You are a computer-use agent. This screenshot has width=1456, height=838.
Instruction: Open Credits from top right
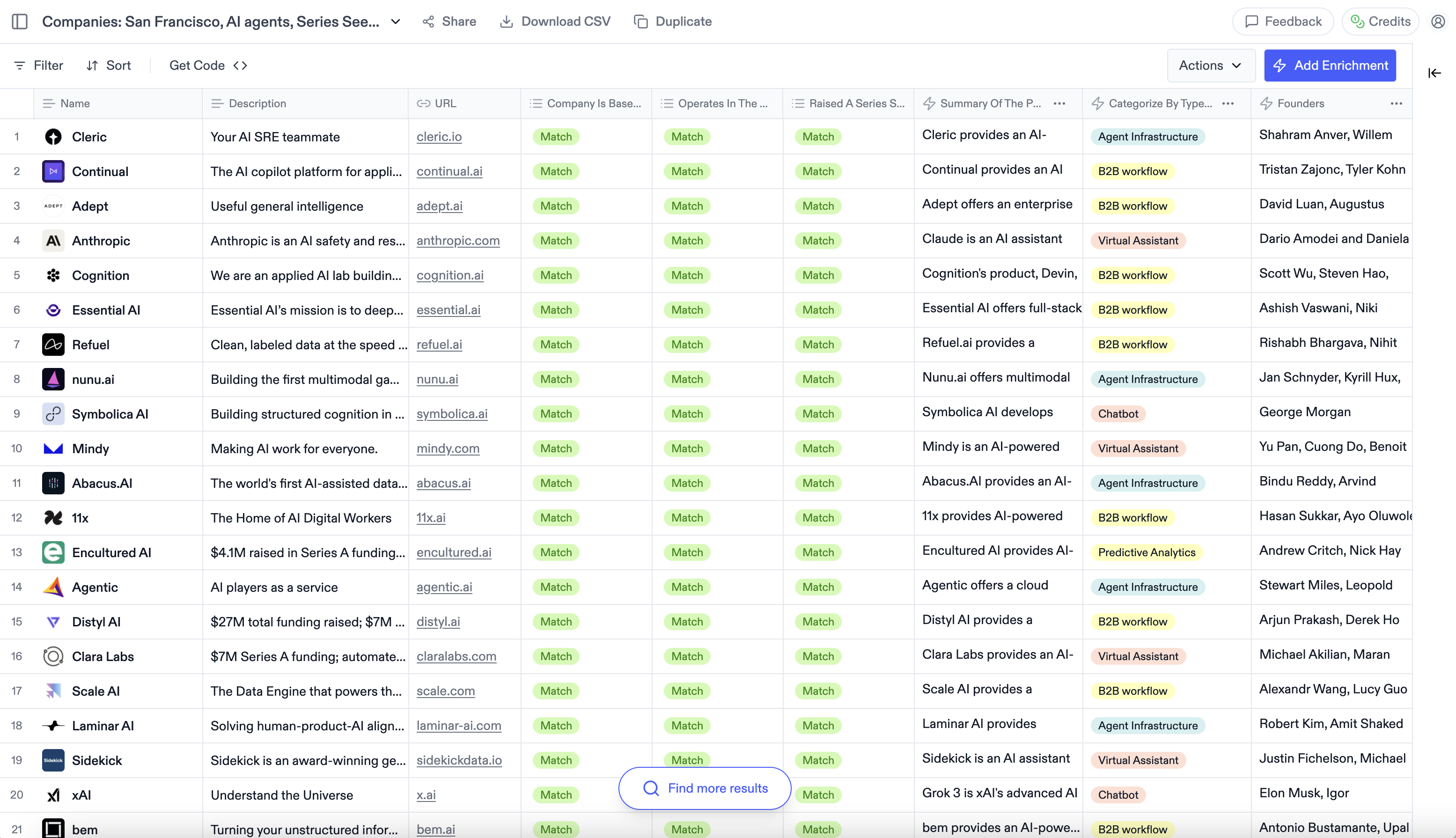[x=1380, y=21]
